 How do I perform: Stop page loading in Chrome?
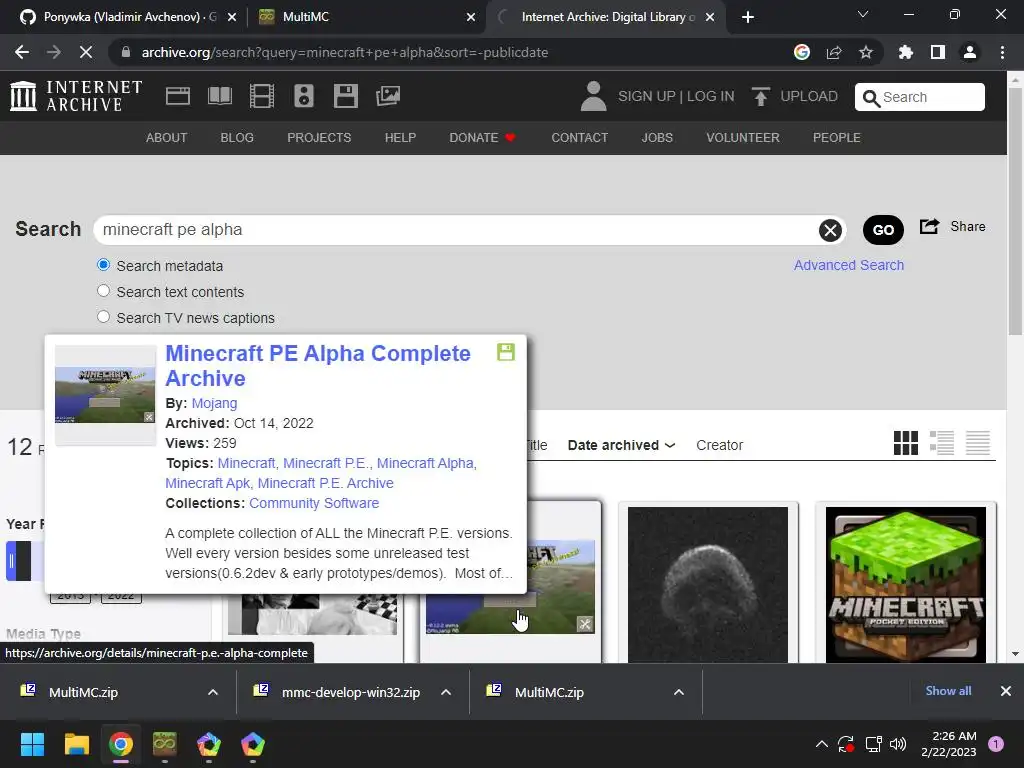[x=86, y=52]
